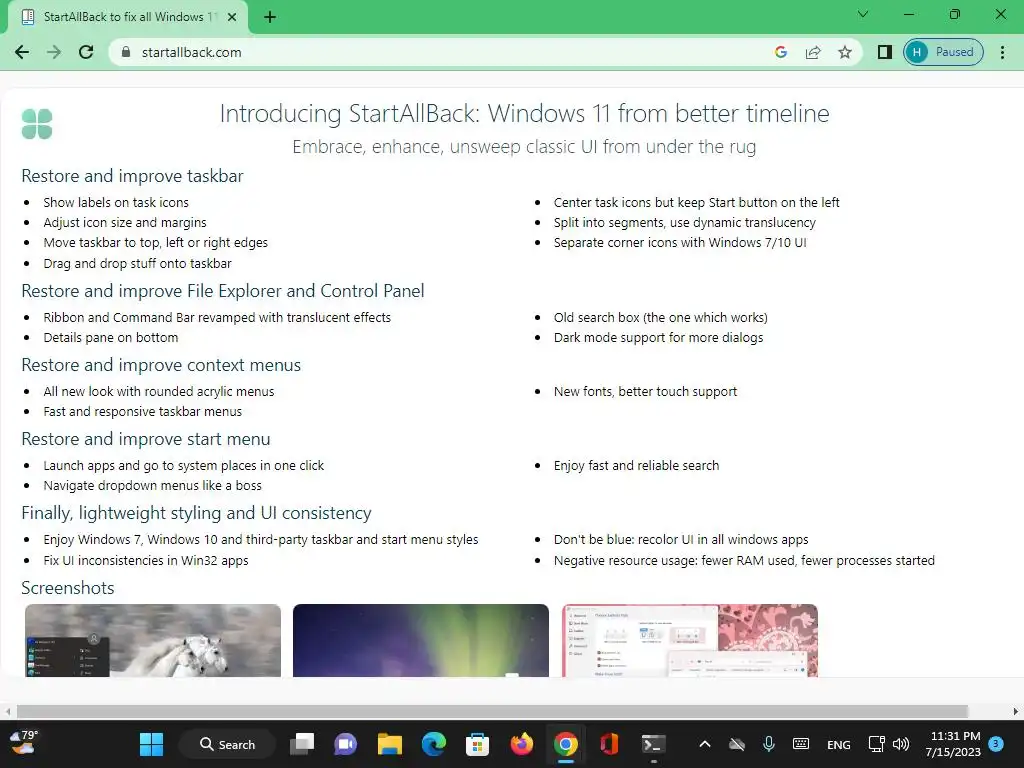This screenshot has width=1024, height=768.
Task: Click "Drag and drop stuff onto taskbar"
Action: pos(137,263)
